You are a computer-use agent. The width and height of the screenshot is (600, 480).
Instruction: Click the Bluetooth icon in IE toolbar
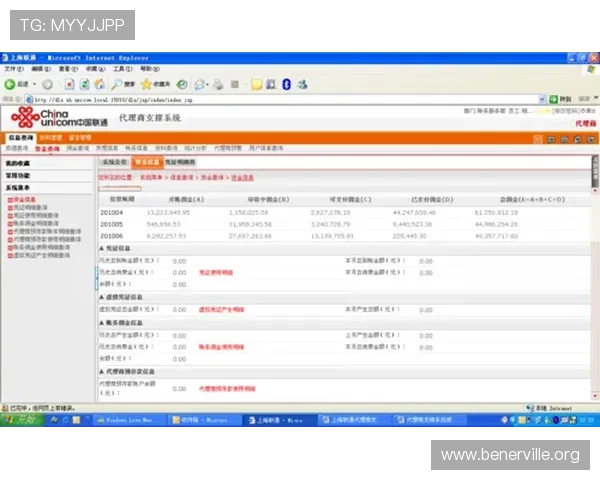286,85
